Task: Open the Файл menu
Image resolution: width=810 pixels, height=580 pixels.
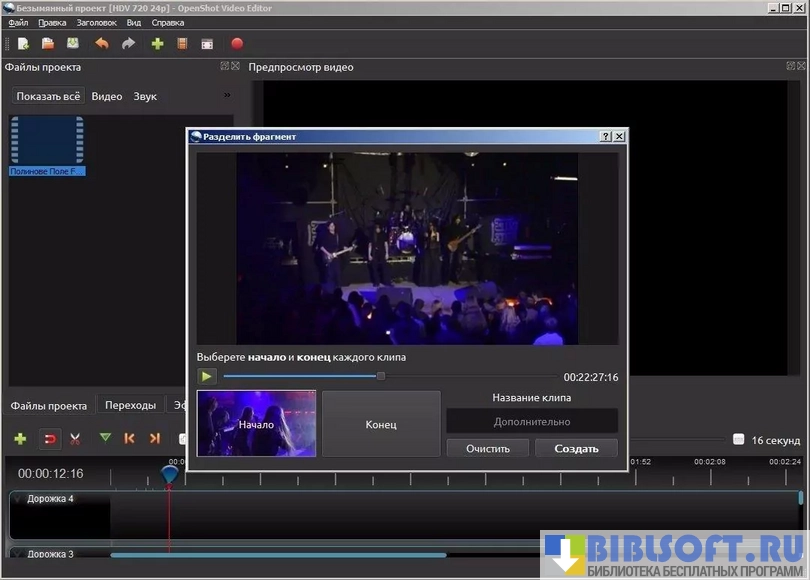Action: pos(18,22)
